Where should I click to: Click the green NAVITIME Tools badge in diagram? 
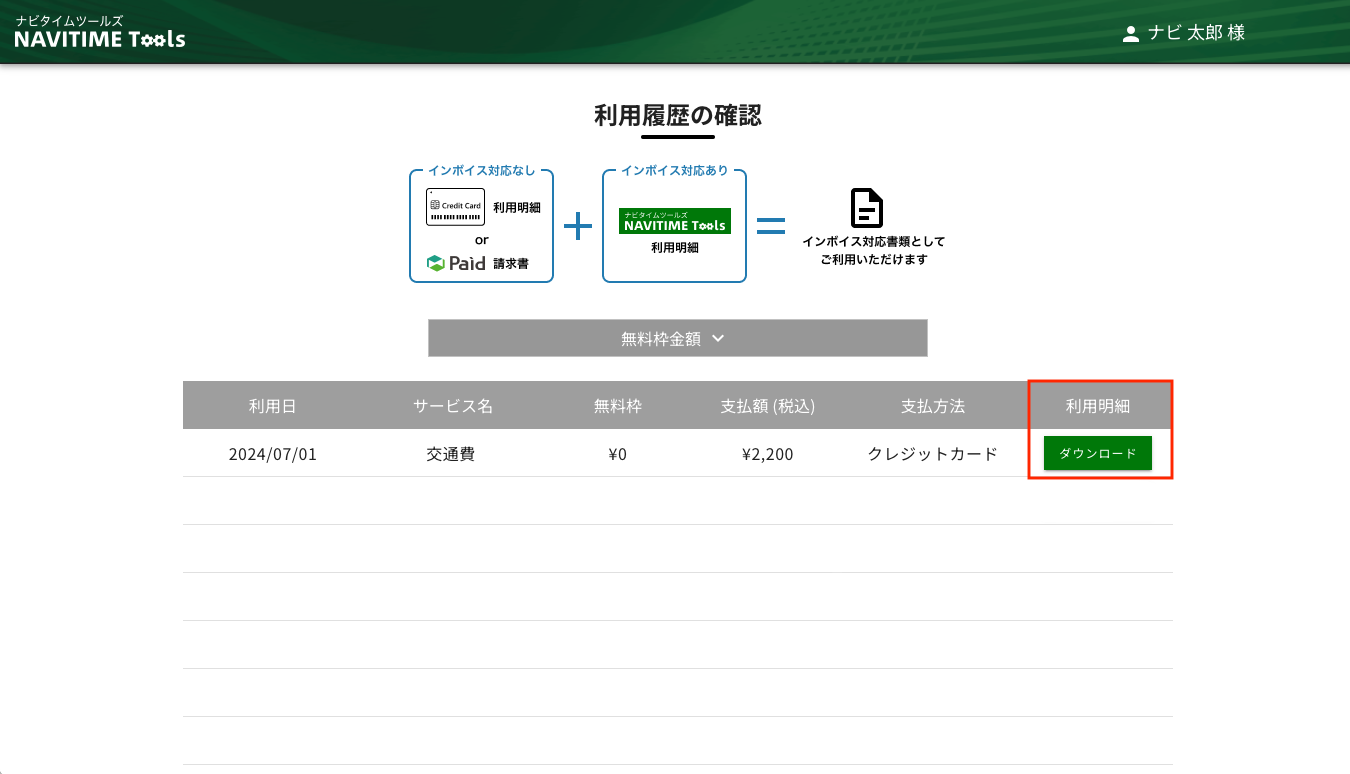(x=675, y=221)
